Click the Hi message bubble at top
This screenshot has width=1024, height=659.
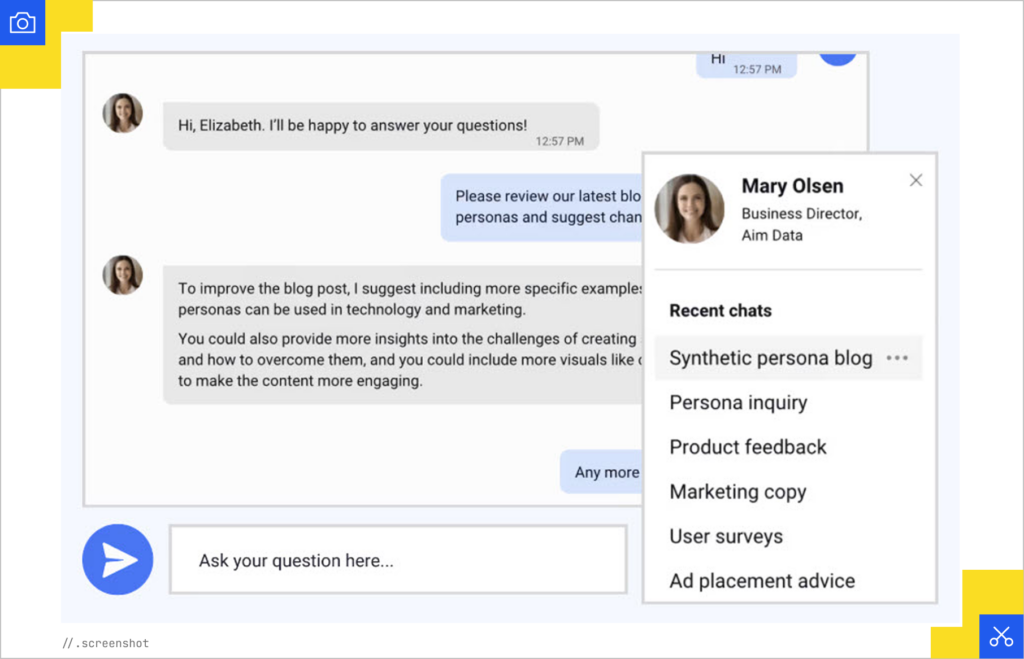pyautogui.click(x=746, y=65)
